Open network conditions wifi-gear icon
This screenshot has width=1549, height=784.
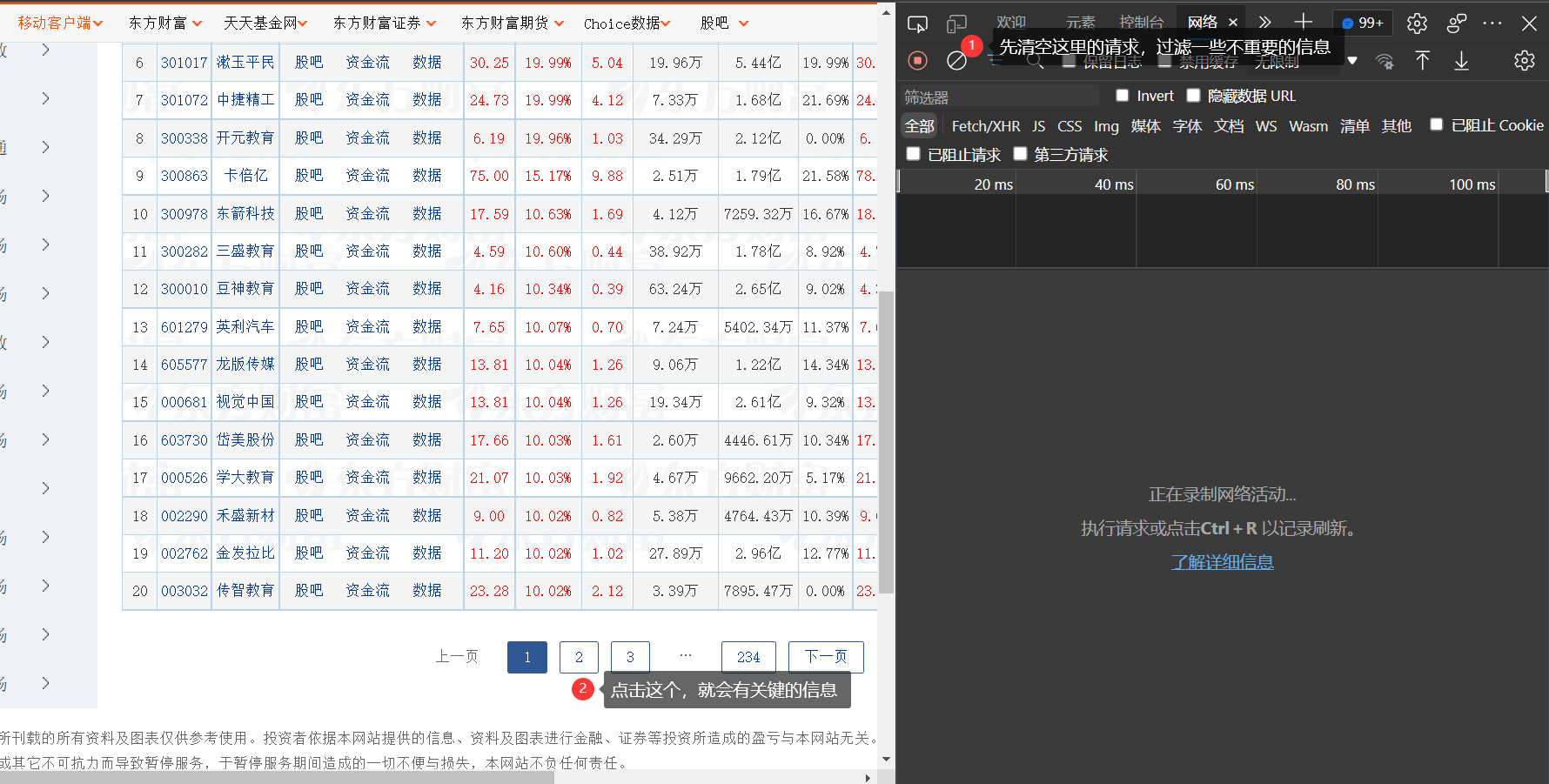point(1385,61)
